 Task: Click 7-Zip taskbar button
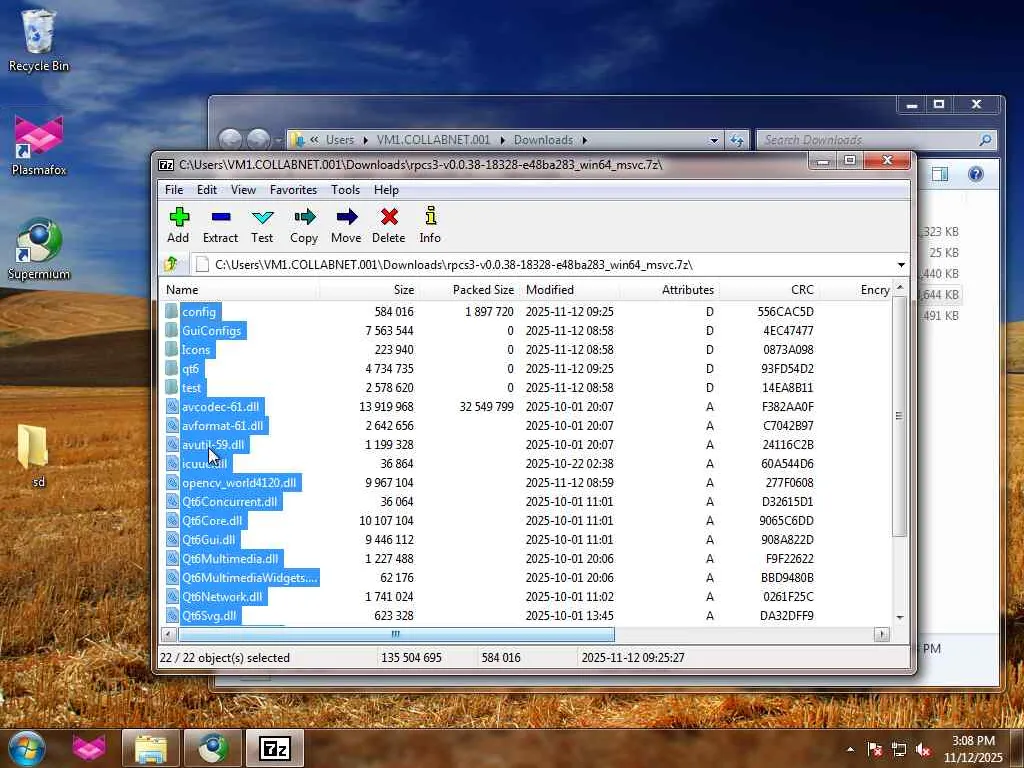[274, 748]
